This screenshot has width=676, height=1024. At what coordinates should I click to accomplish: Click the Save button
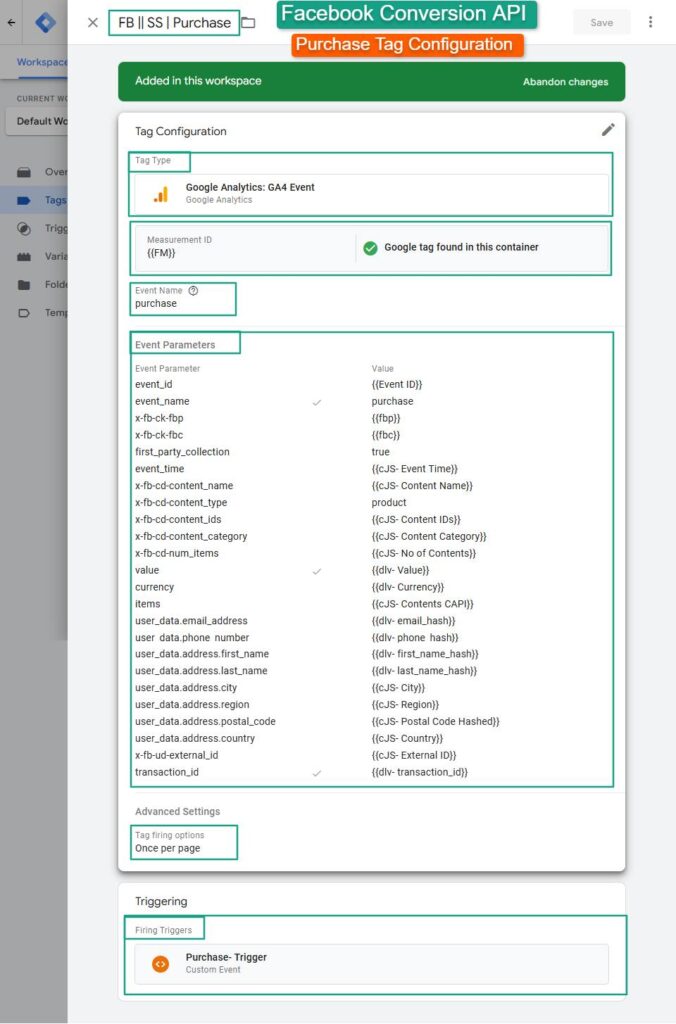pos(602,22)
